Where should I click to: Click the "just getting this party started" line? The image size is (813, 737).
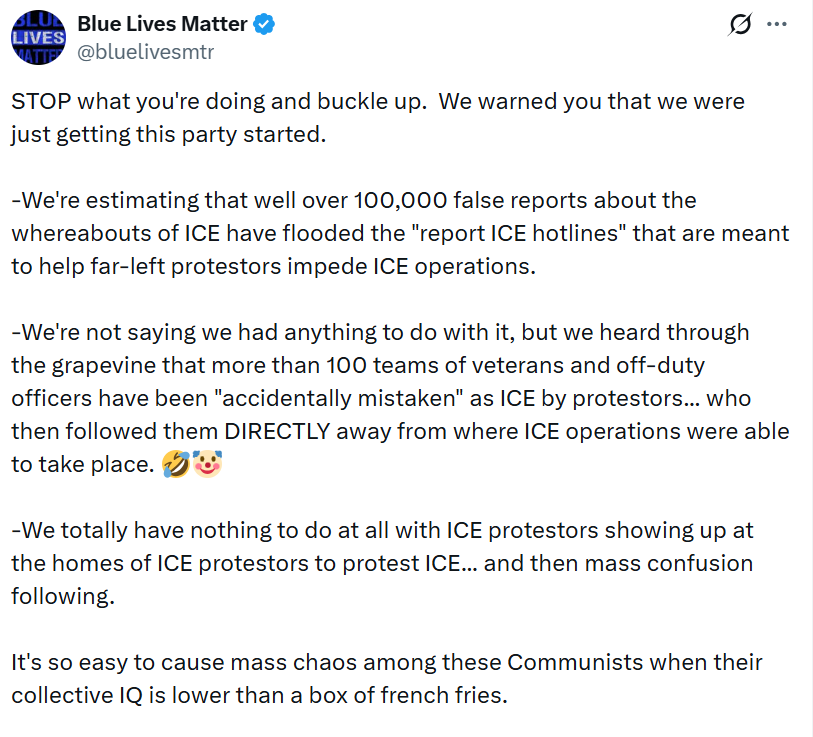pyautogui.click(x=168, y=134)
